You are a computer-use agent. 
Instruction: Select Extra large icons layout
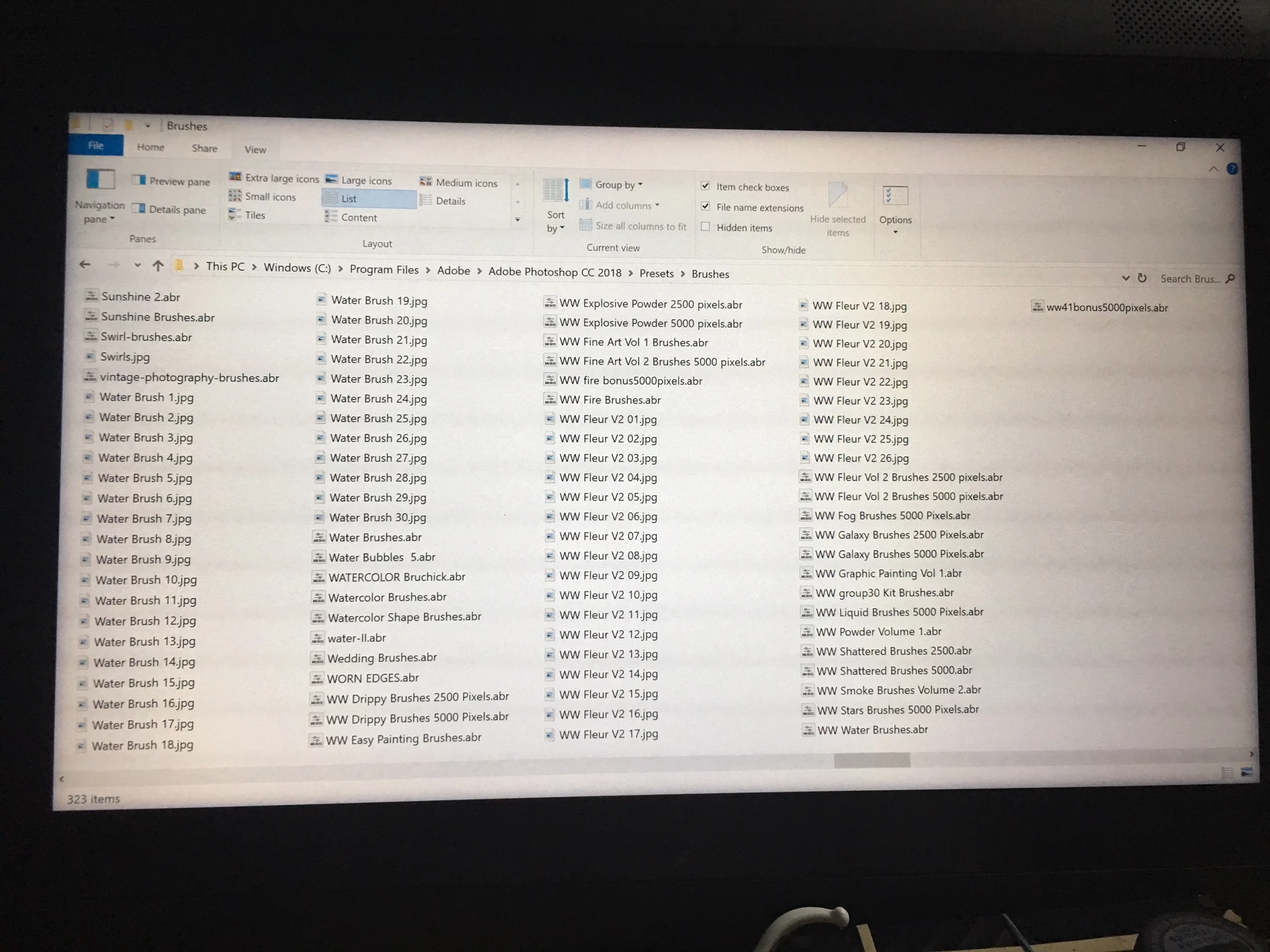[274, 178]
